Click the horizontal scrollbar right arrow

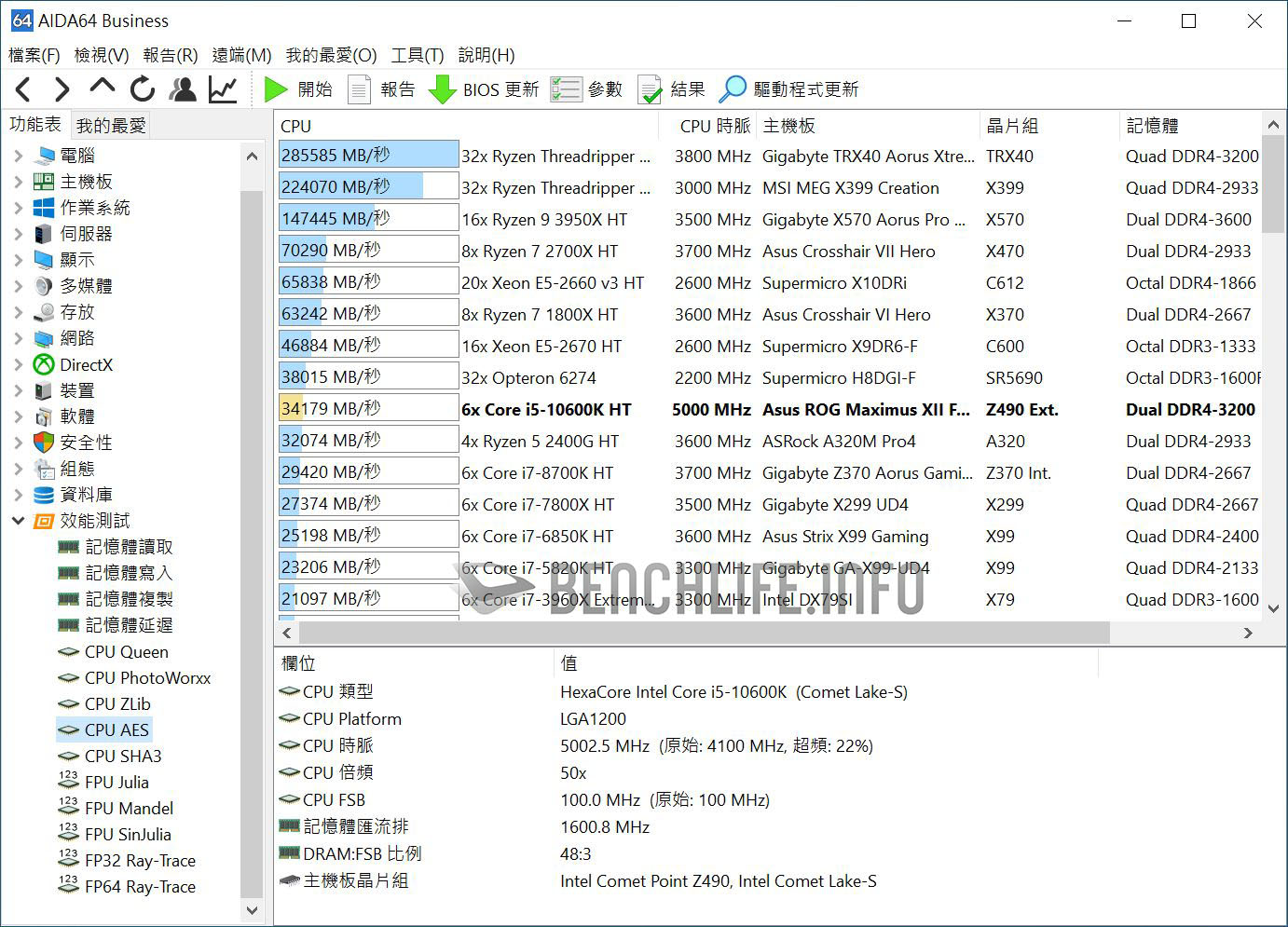click(1248, 633)
